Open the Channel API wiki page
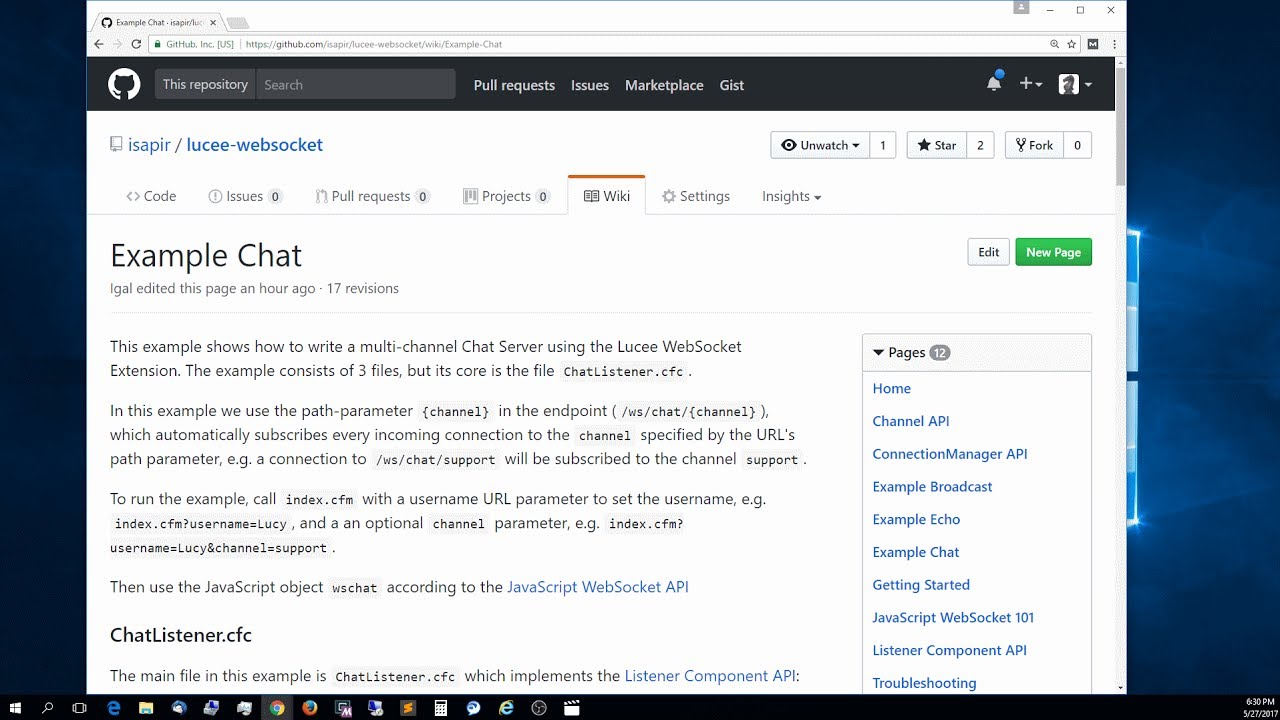Screen dimensions: 1280x720 pos(910,421)
